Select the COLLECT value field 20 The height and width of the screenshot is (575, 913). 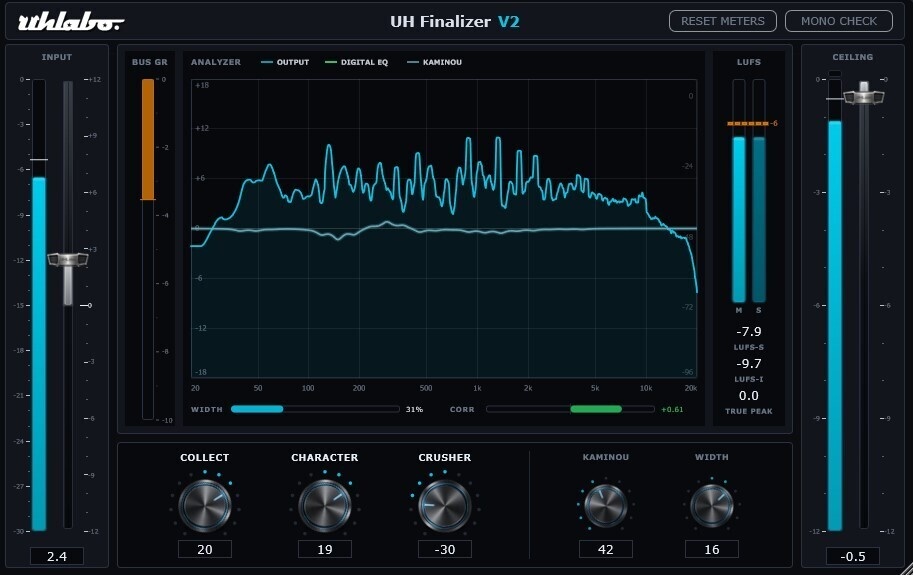coord(204,549)
